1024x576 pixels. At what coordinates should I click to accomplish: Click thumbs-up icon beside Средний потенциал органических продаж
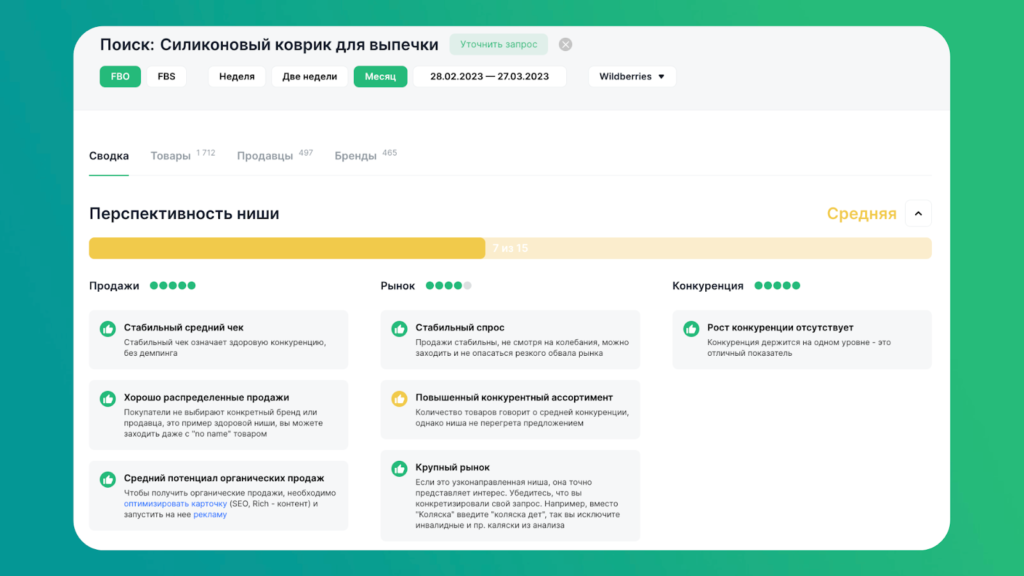[108, 479]
